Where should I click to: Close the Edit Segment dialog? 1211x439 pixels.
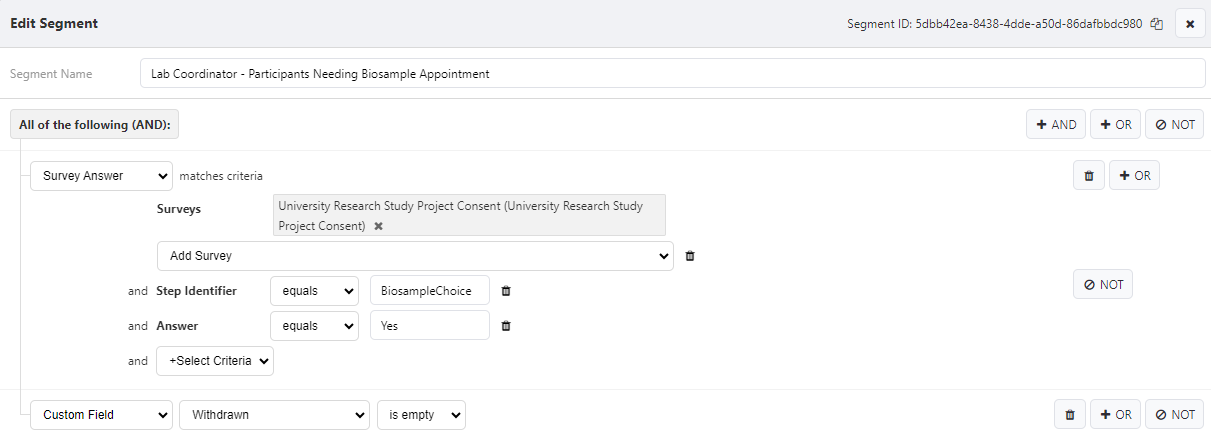click(x=1190, y=23)
